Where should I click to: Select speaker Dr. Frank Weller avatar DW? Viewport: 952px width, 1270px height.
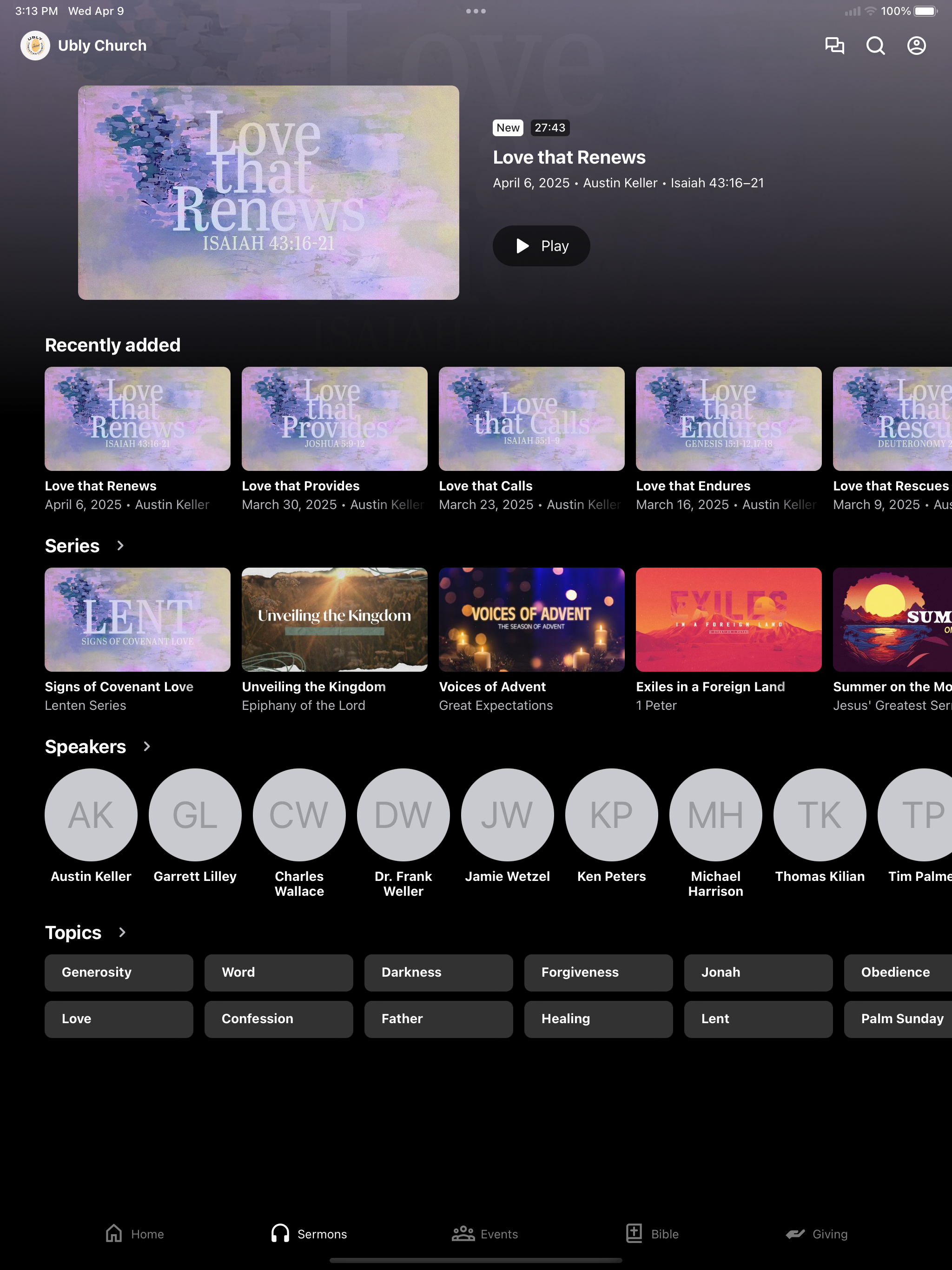(x=403, y=815)
